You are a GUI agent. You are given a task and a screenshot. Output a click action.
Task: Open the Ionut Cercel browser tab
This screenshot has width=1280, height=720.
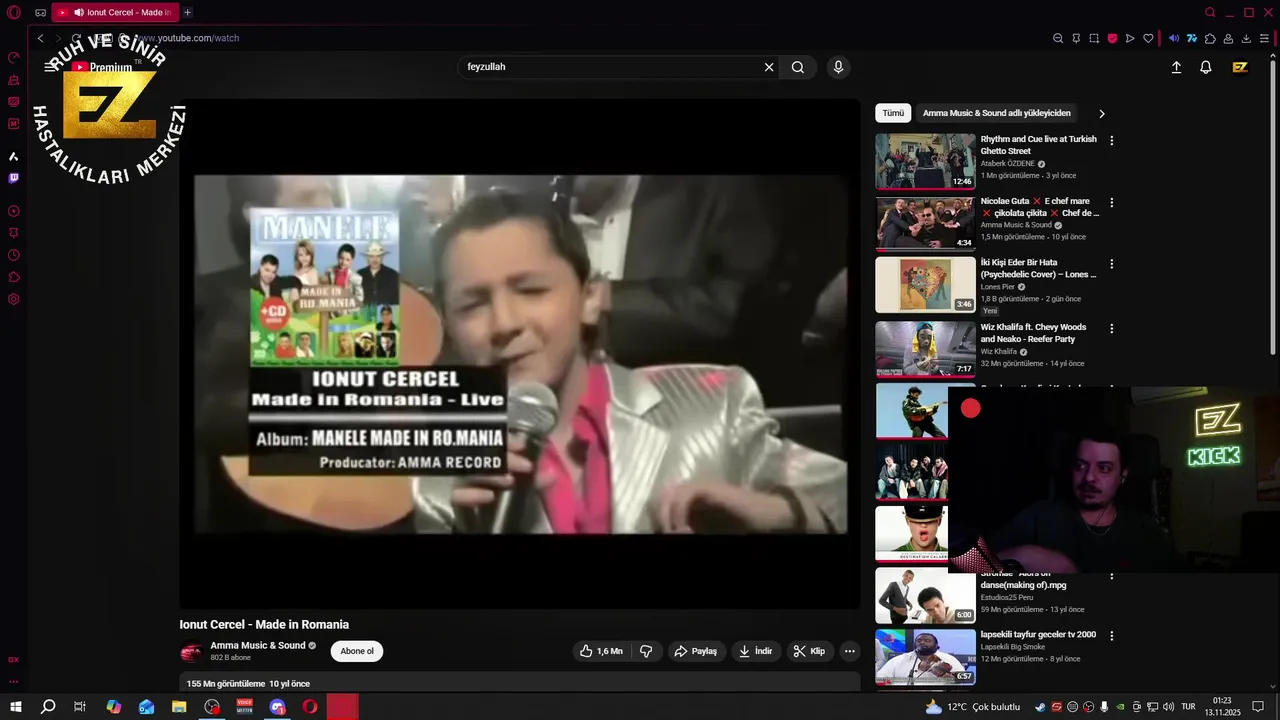point(114,12)
